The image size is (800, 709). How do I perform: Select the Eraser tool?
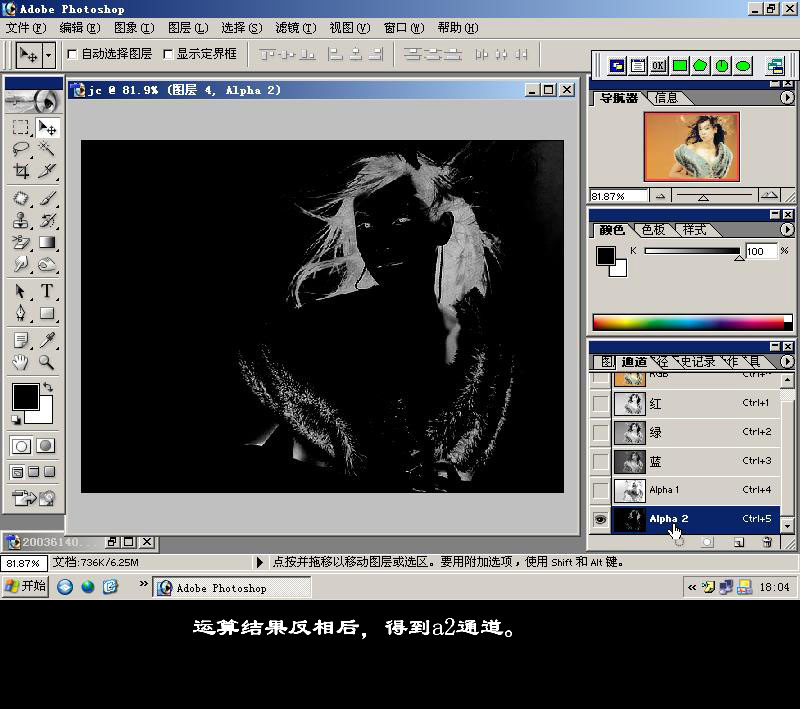[x=21, y=242]
